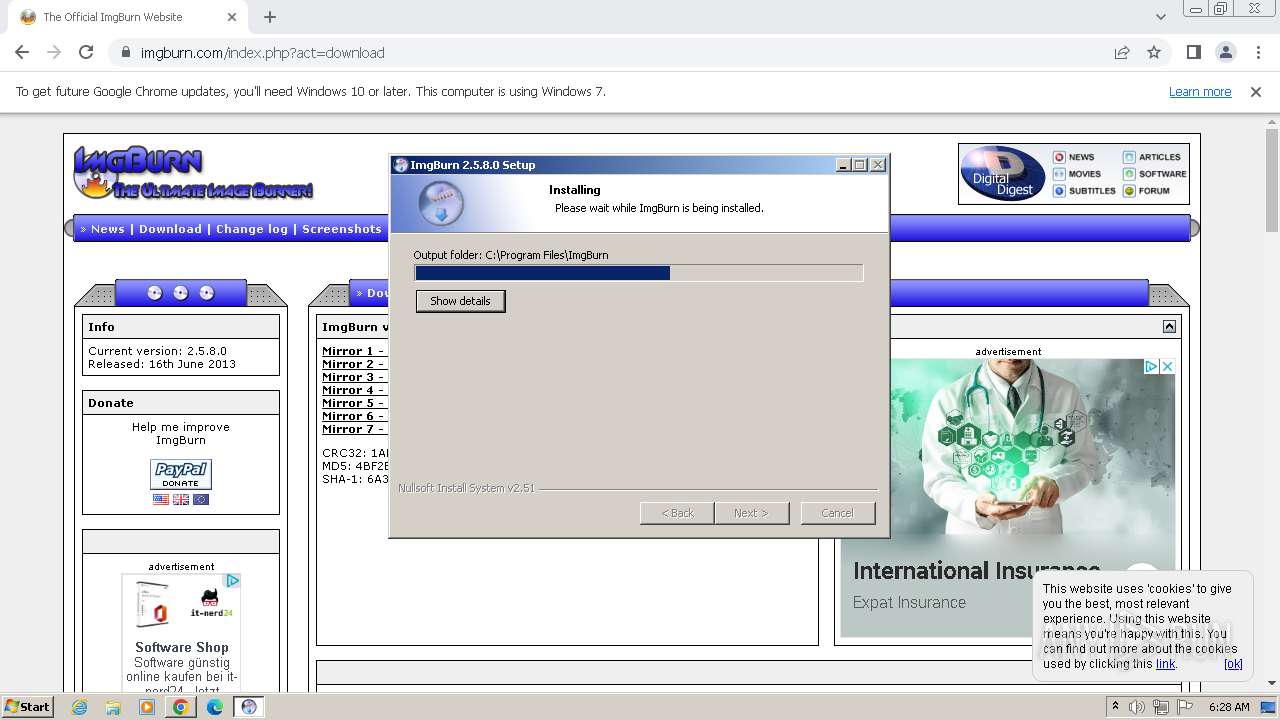Click the Mirror 7 download link
Image resolution: width=1280 pixels, height=720 pixels.
[x=353, y=429]
